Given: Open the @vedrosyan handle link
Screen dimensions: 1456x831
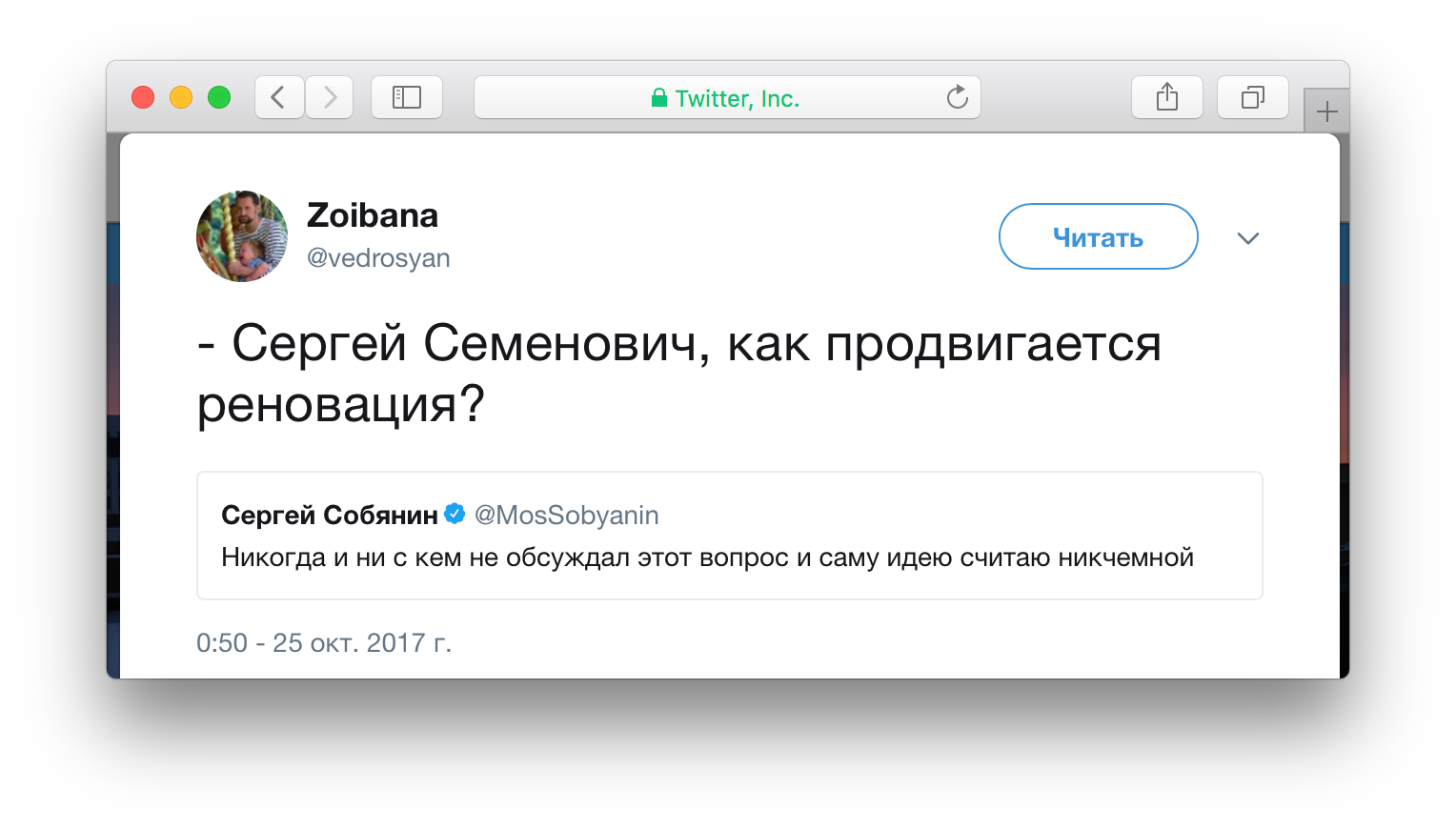Looking at the screenshot, I should (x=378, y=258).
